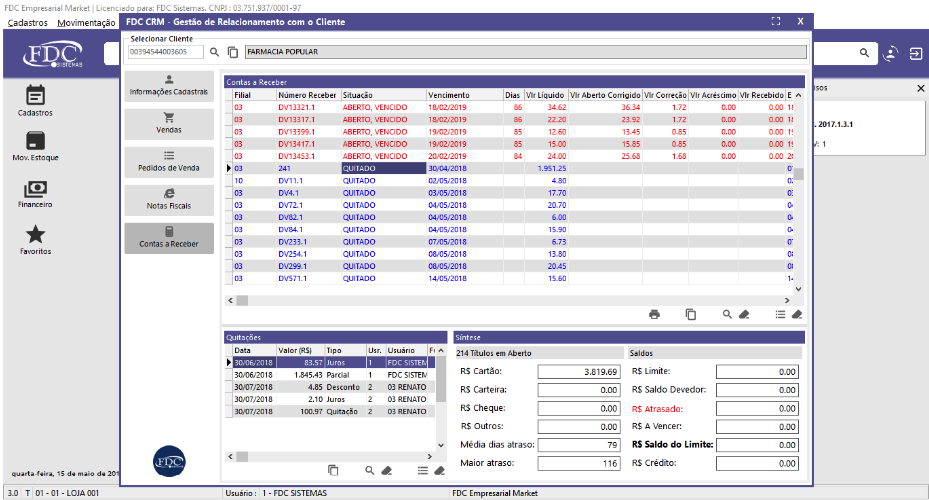Sort by the Vencimento column header

point(464,95)
